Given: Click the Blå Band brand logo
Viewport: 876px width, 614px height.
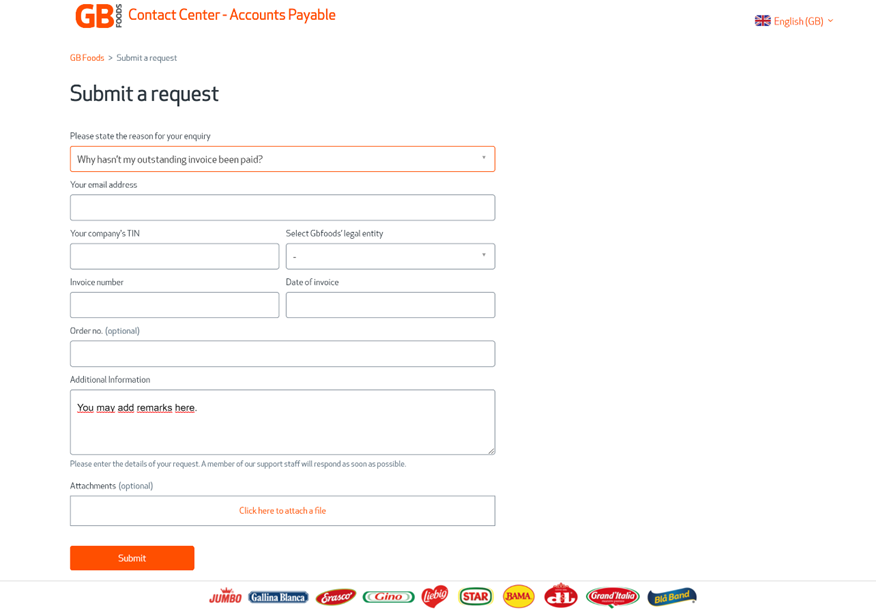Looking at the screenshot, I should (672, 597).
